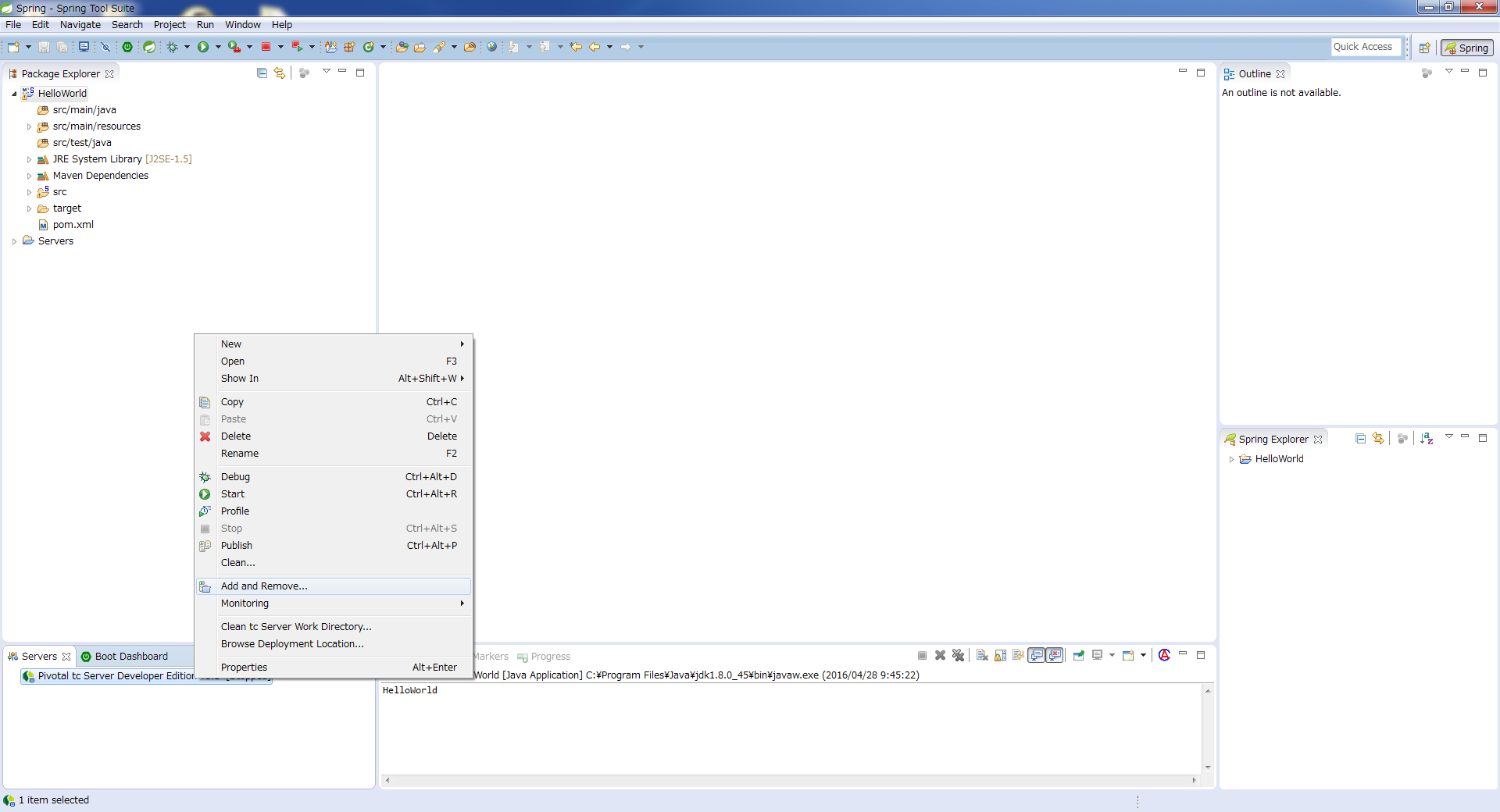Expand the JRE System Library node
This screenshot has height=812, width=1500.
pyautogui.click(x=30, y=159)
